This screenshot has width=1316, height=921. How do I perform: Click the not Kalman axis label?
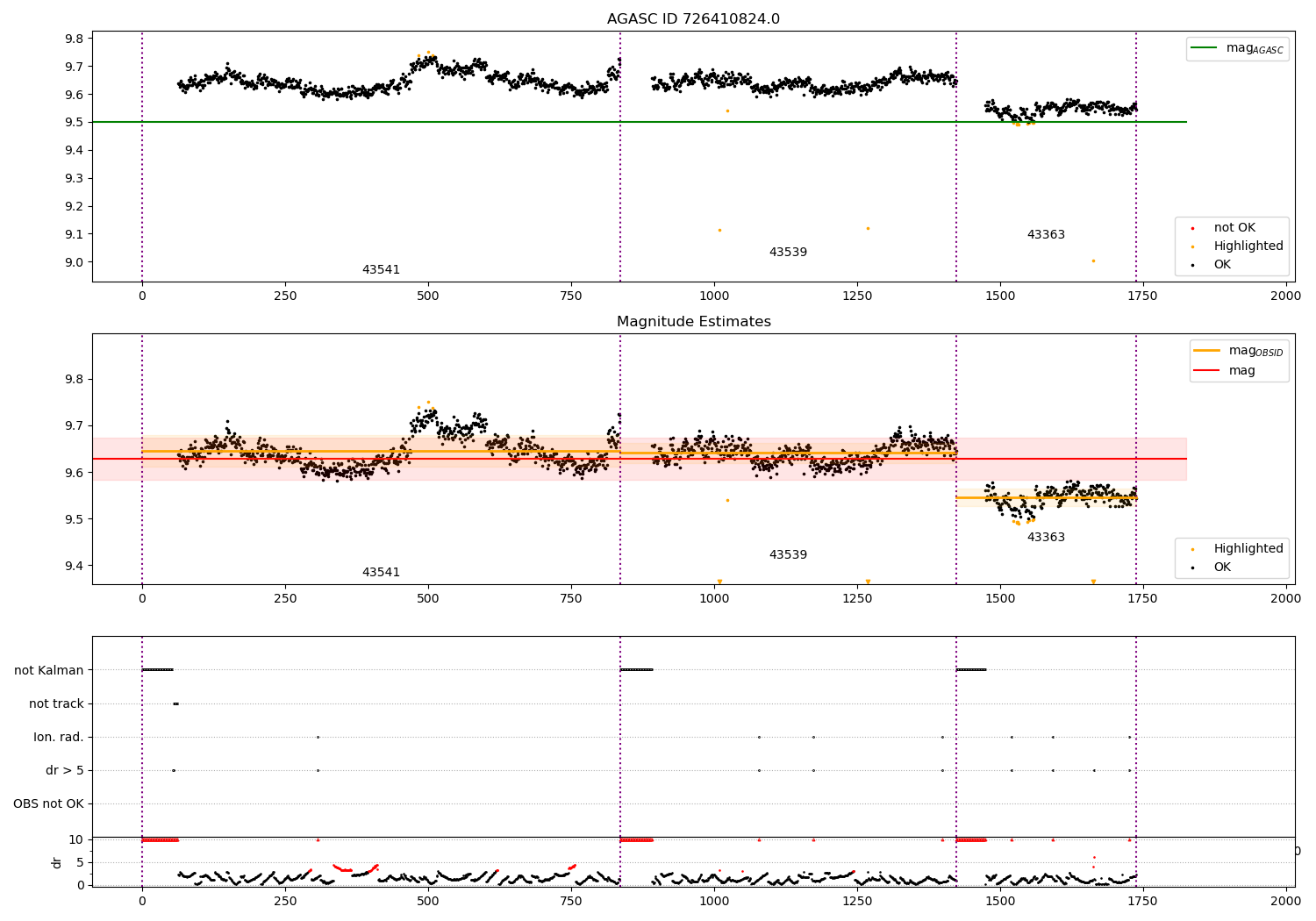[49, 671]
